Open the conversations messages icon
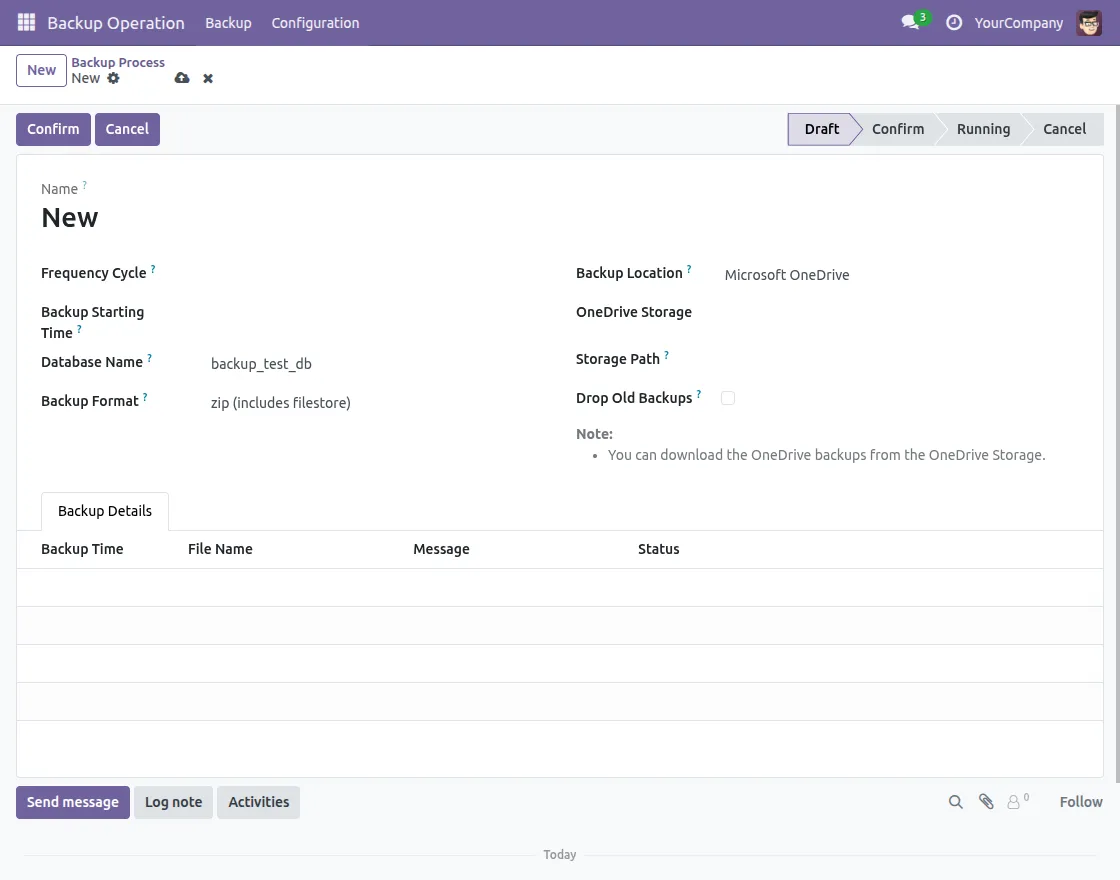The width and height of the screenshot is (1120, 880). tap(910, 22)
